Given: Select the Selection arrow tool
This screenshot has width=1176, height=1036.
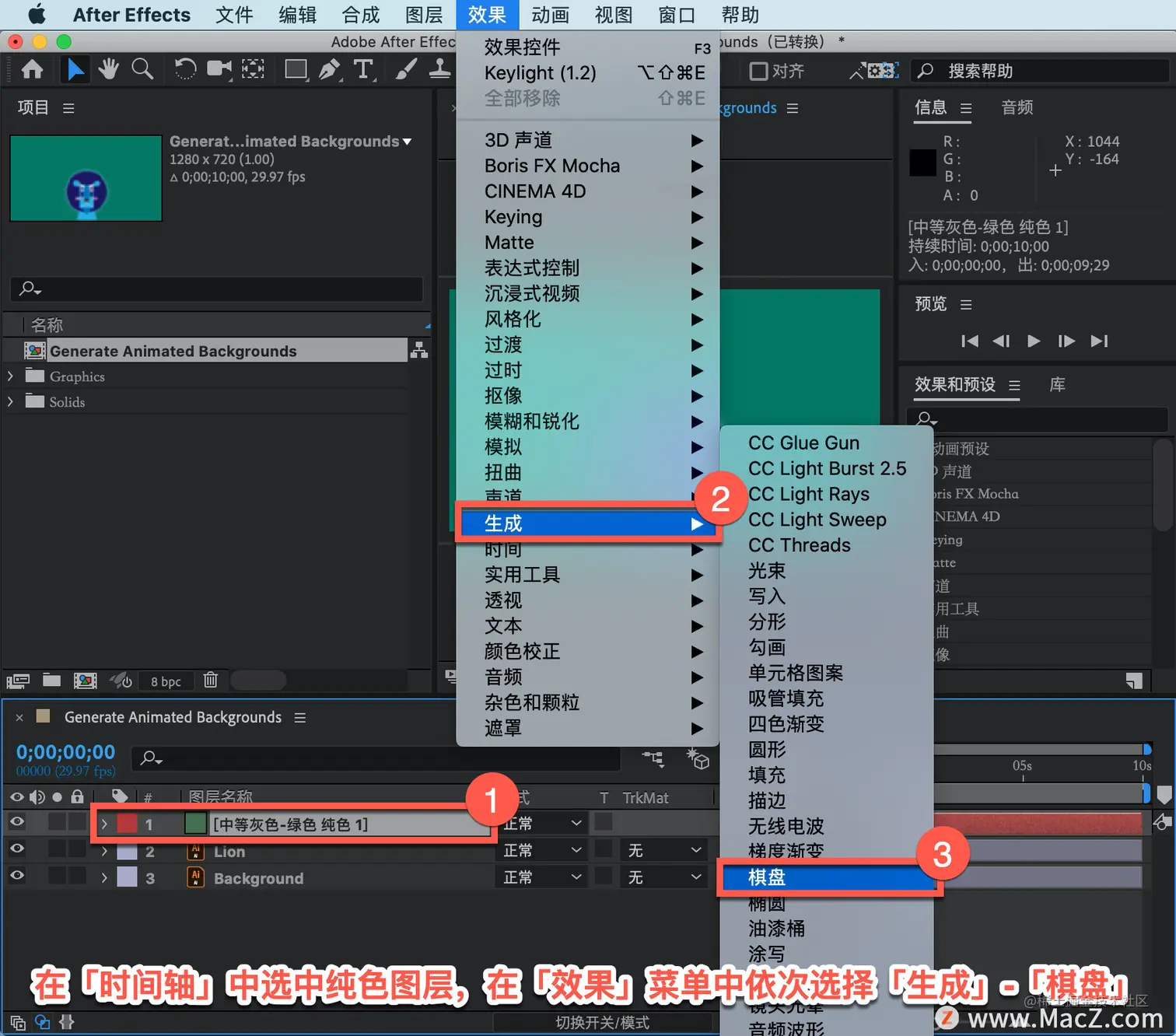Looking at the screenshot, I should [75, 70].
